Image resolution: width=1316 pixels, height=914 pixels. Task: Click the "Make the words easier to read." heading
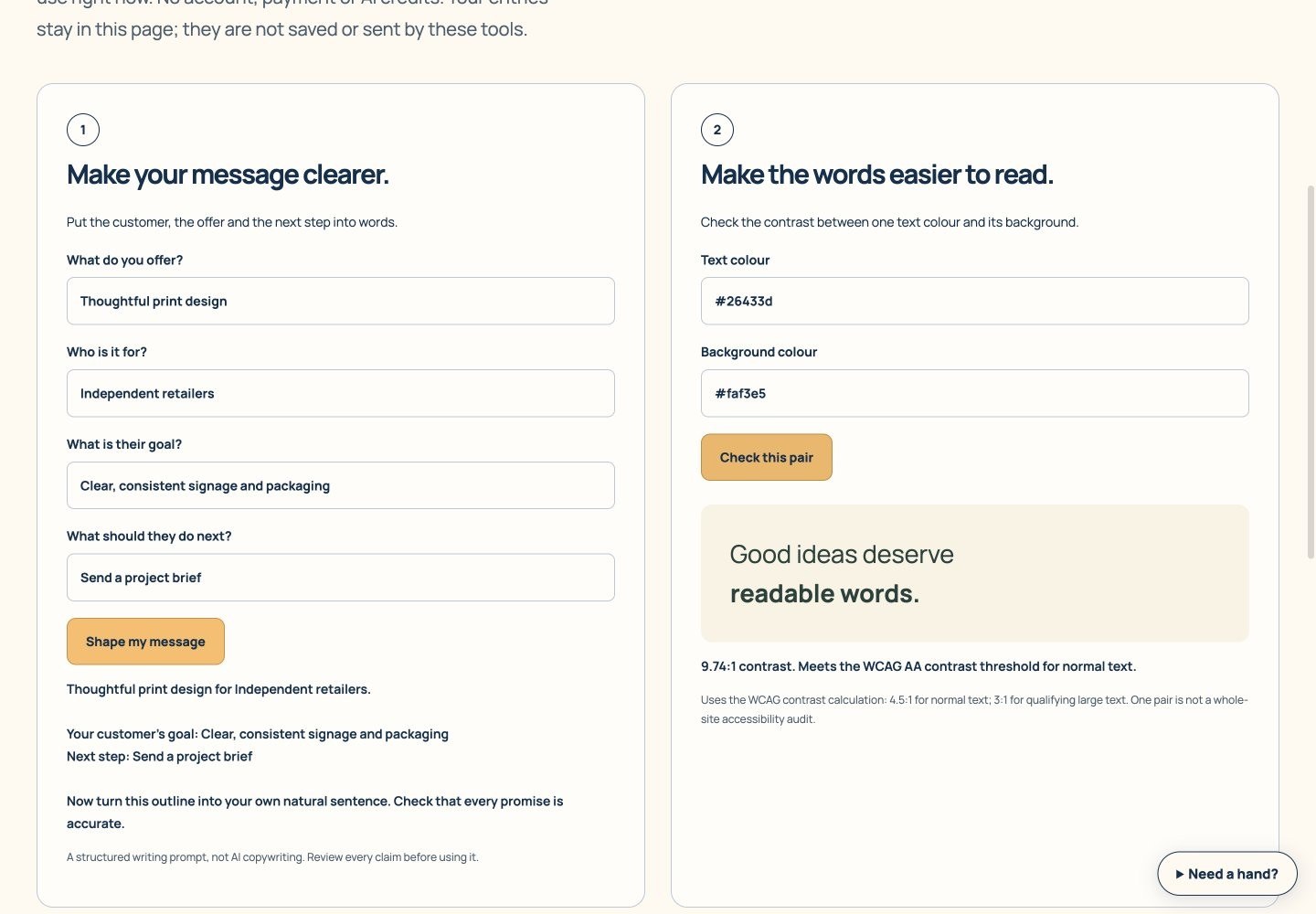[x=876, y=175]
